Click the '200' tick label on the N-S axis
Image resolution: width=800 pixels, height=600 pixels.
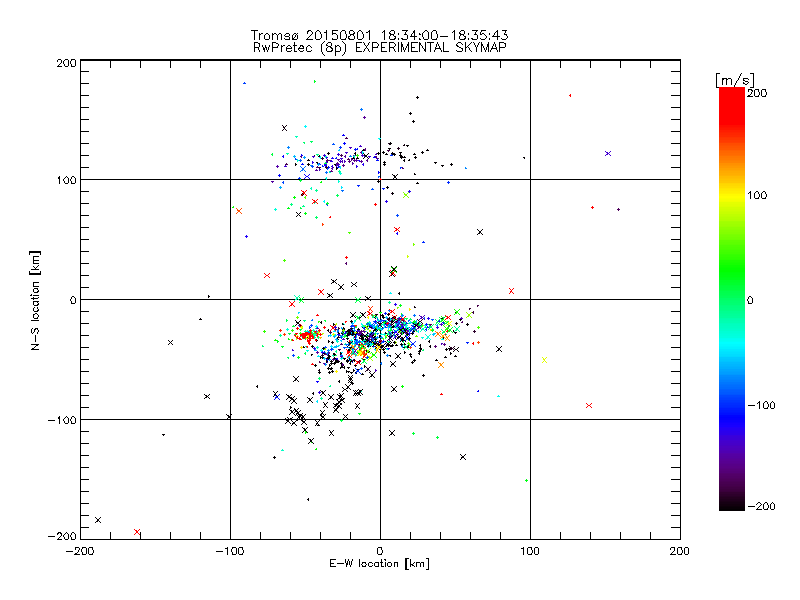[66, 63]
